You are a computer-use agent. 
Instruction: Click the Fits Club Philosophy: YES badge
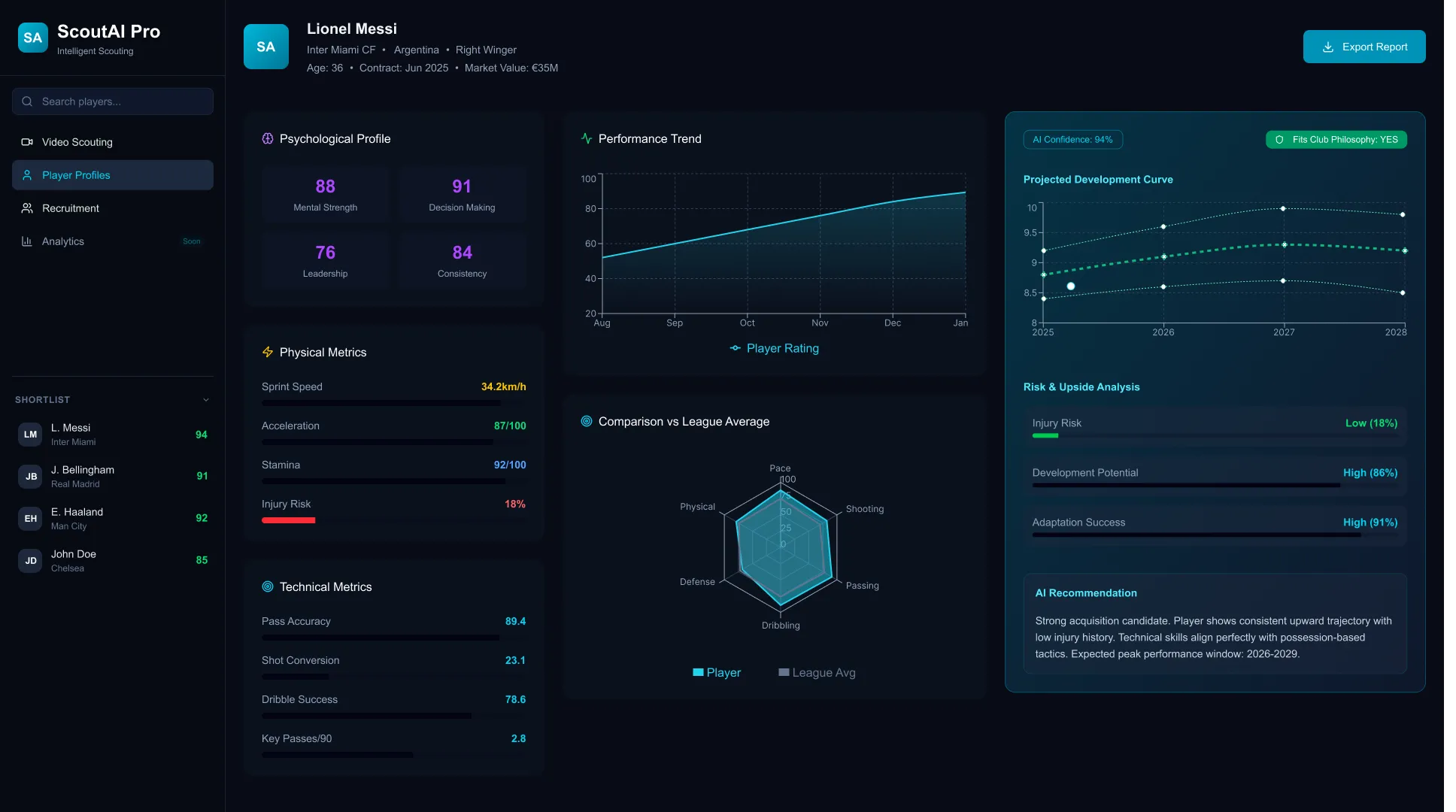point(1336,140)
